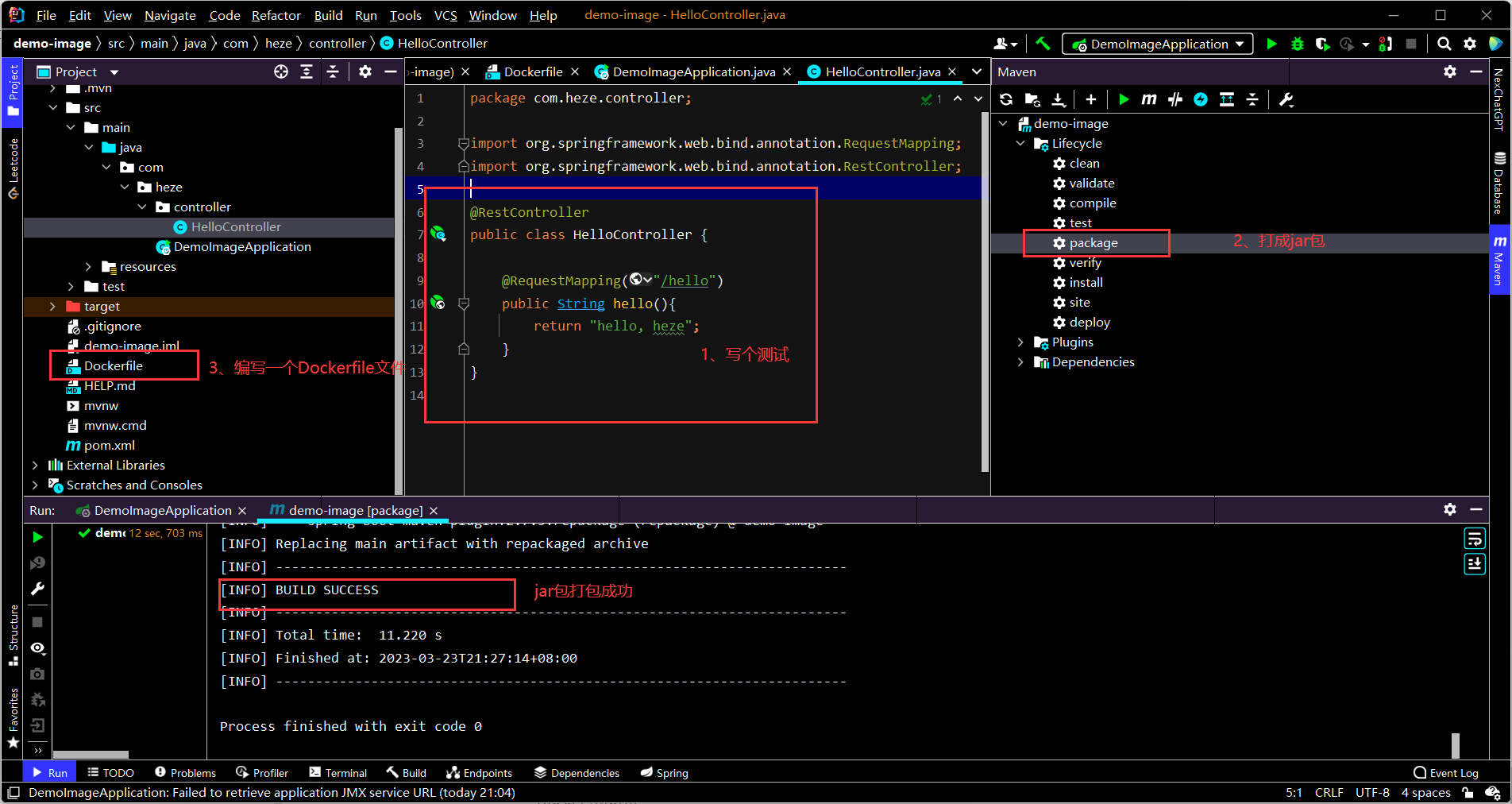
Task: Toggle Maven offline mode
Action: click(1175, 99)
